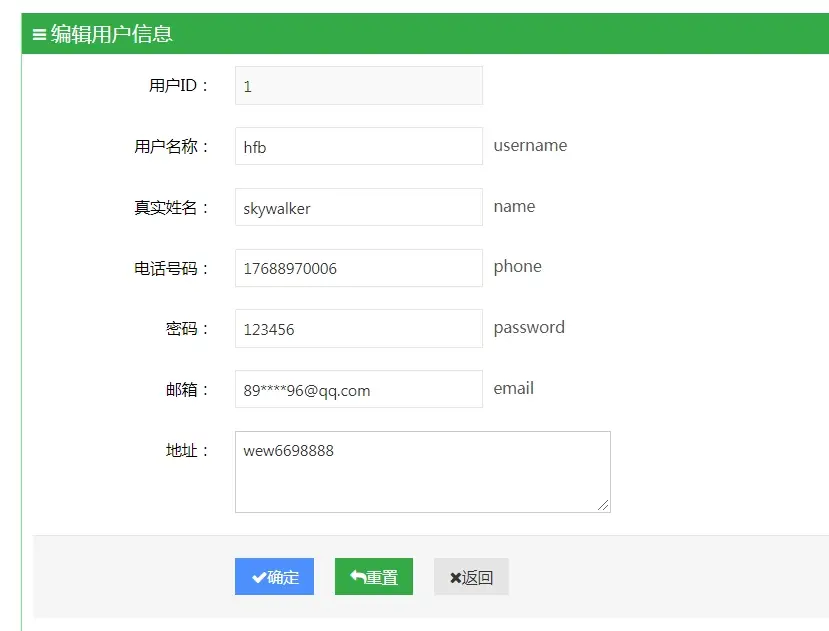Image resolution: width=829 pixels, height=631 pixels.
Task: Focus the 用户名称 field containing hfb
Action: 358,147
